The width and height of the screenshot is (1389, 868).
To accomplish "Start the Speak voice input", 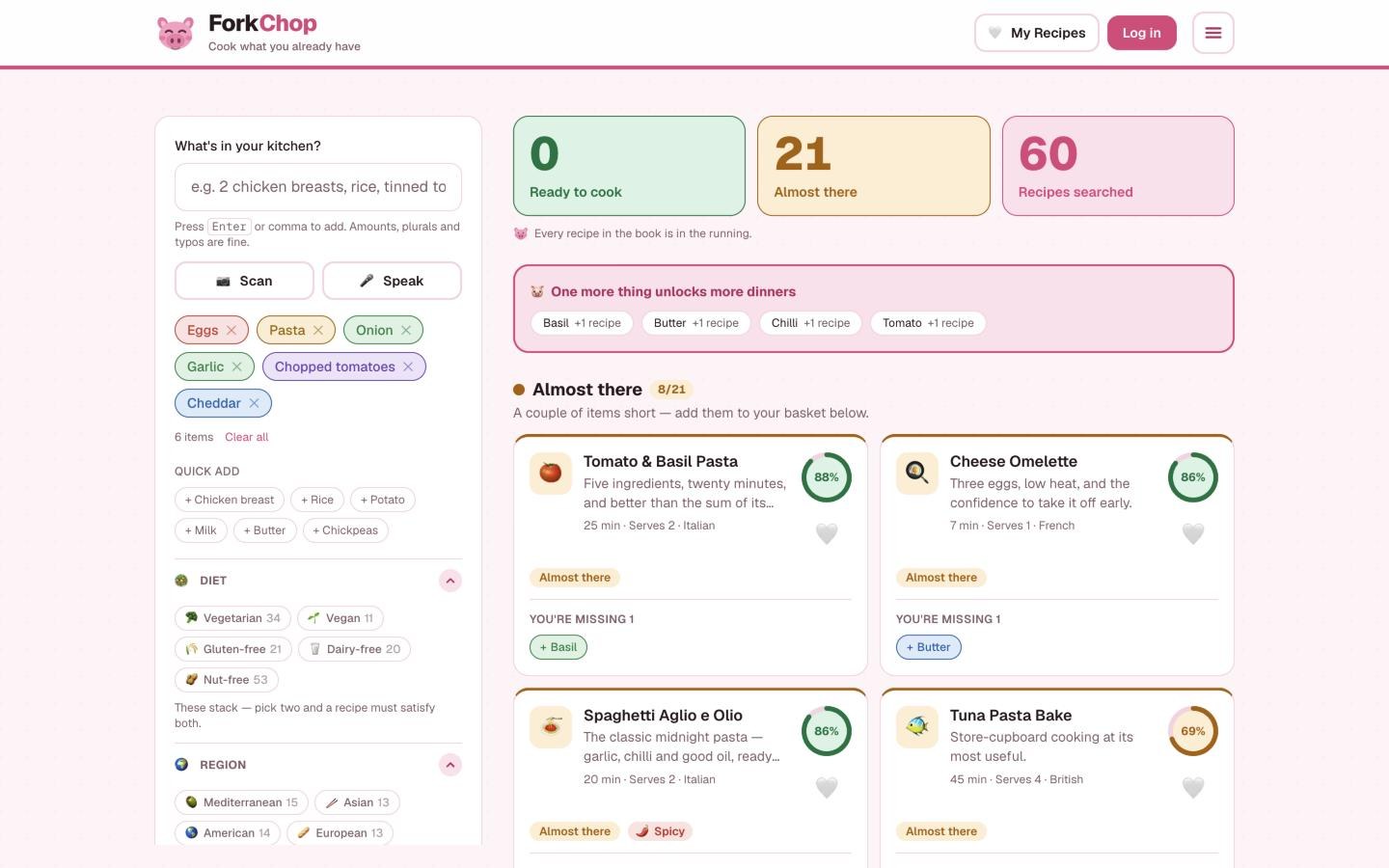I will point(392,281).
